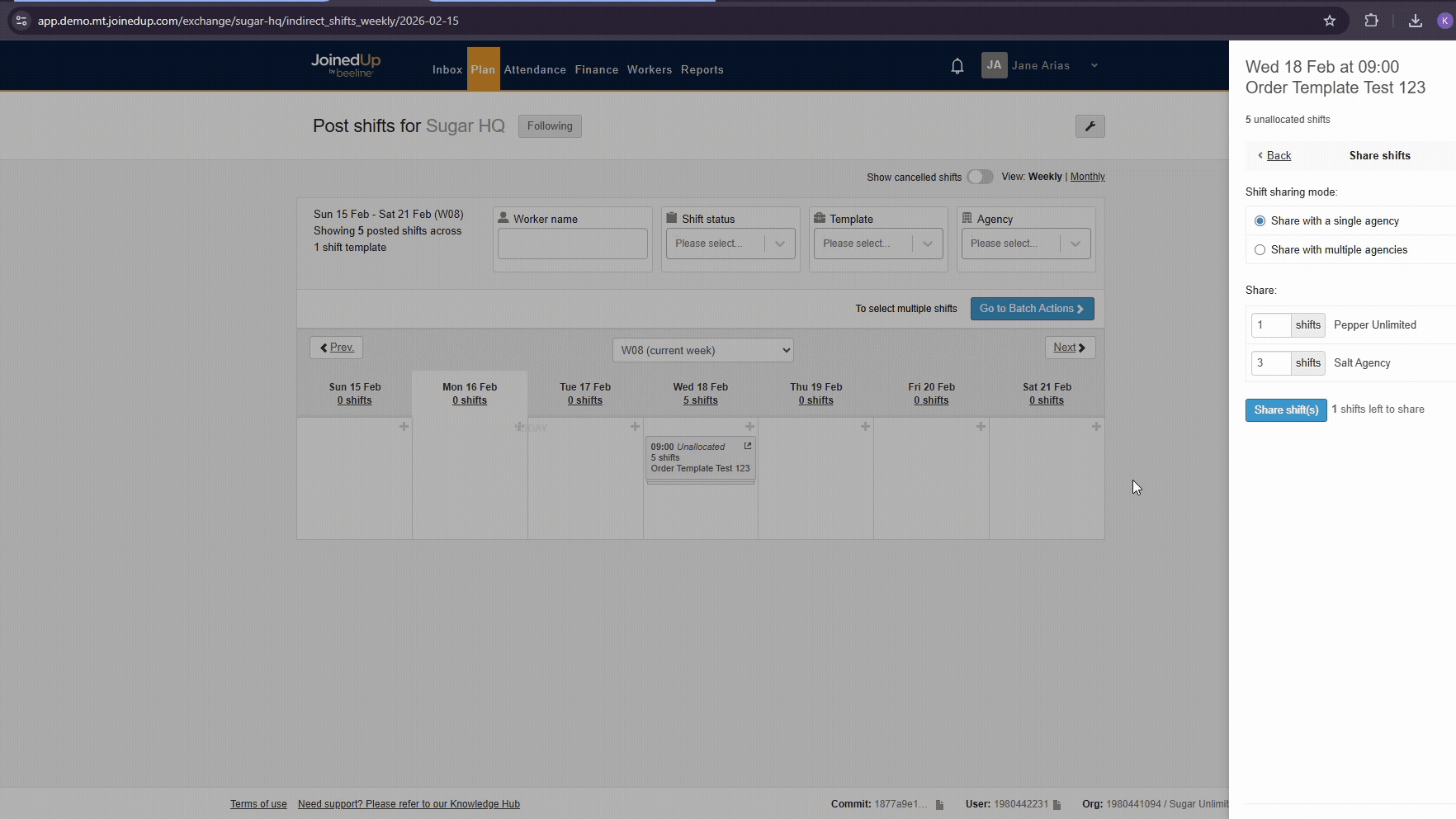This screenshot has width=1456, height=819.
Task: Select Share with multiple agencies option
Action: (x=1260, y=250)
